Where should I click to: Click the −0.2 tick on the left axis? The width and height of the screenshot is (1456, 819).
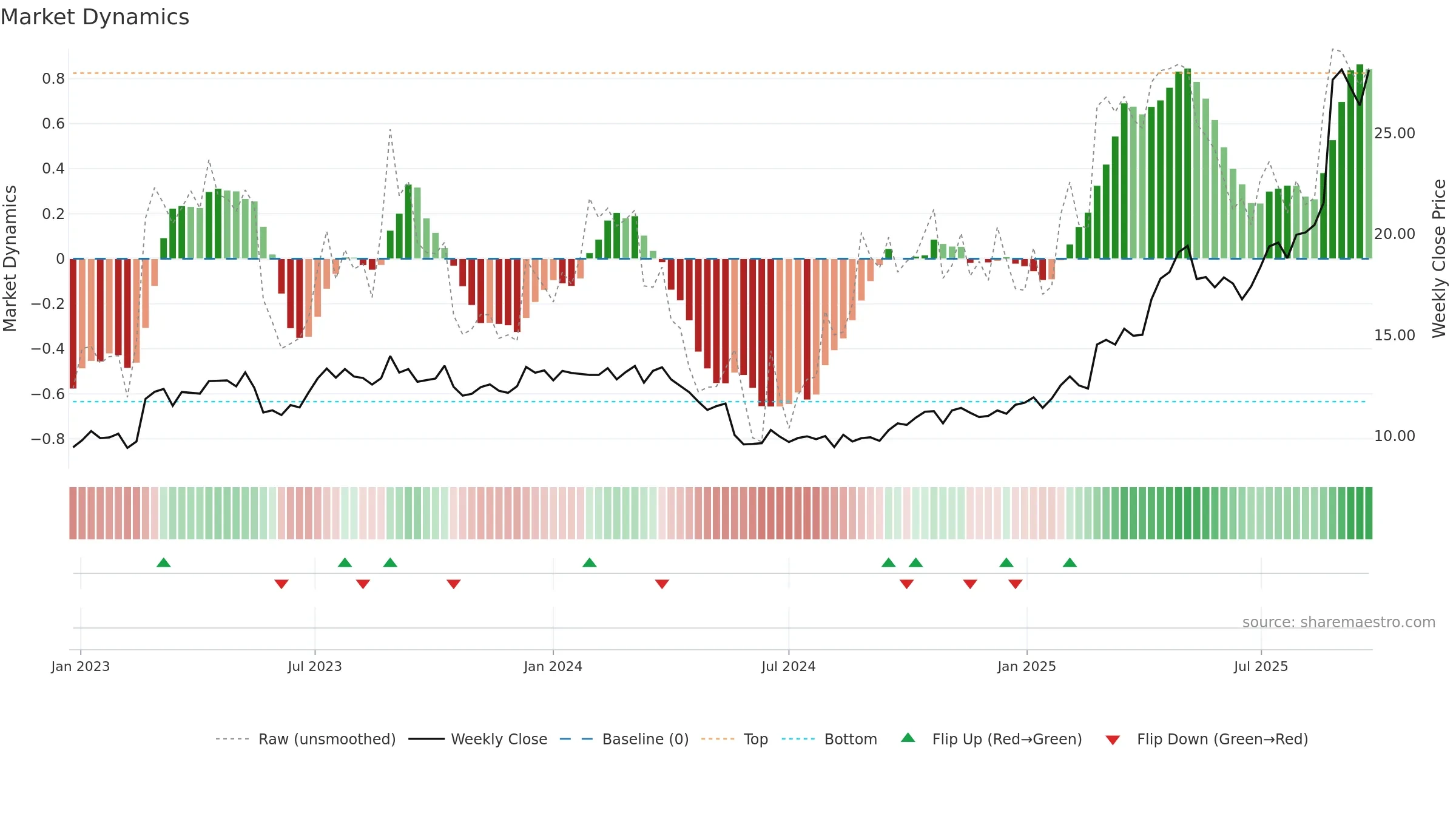pos(48,303)
